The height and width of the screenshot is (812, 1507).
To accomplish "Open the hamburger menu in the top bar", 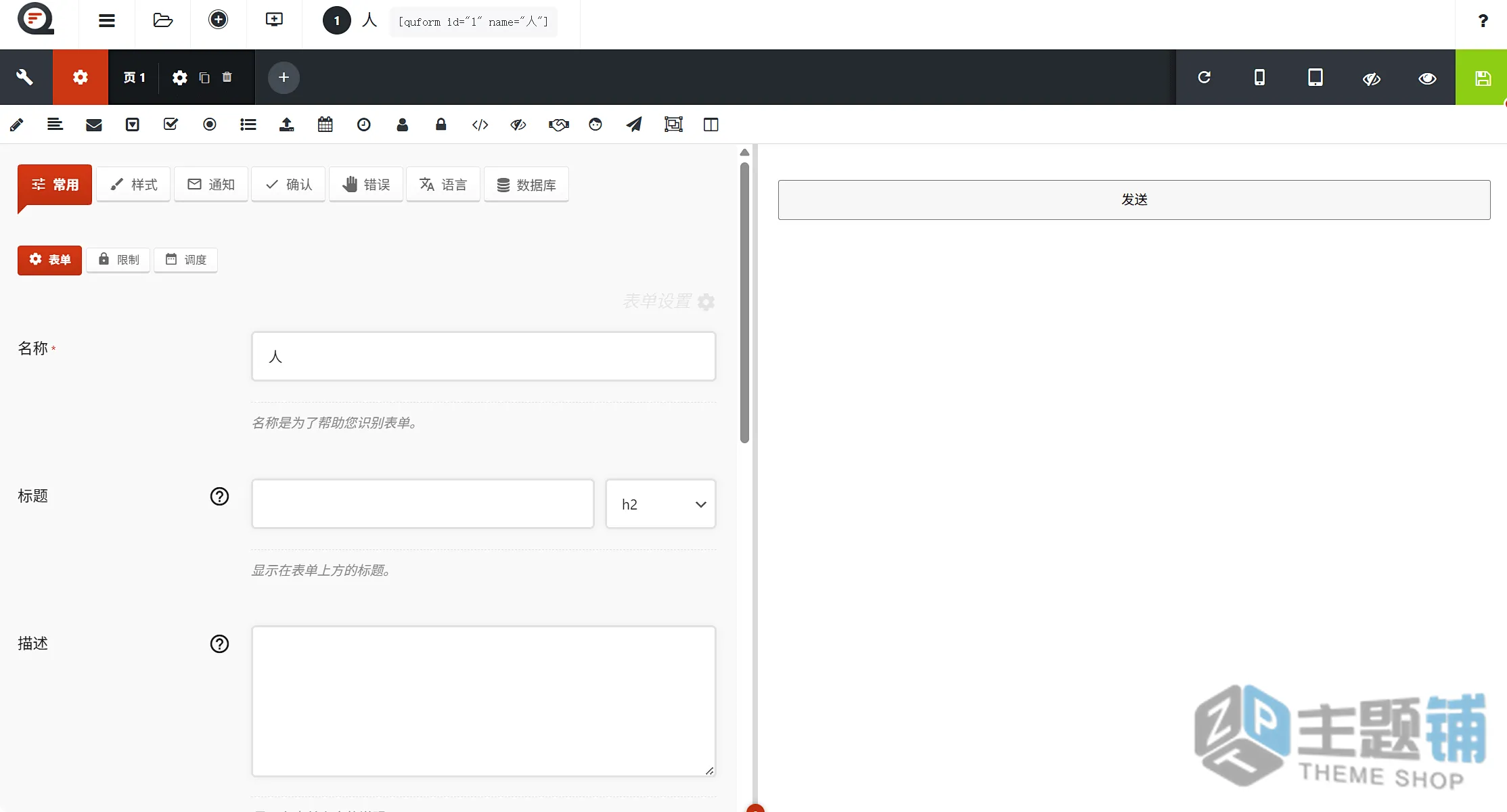I will click(107, 20).
